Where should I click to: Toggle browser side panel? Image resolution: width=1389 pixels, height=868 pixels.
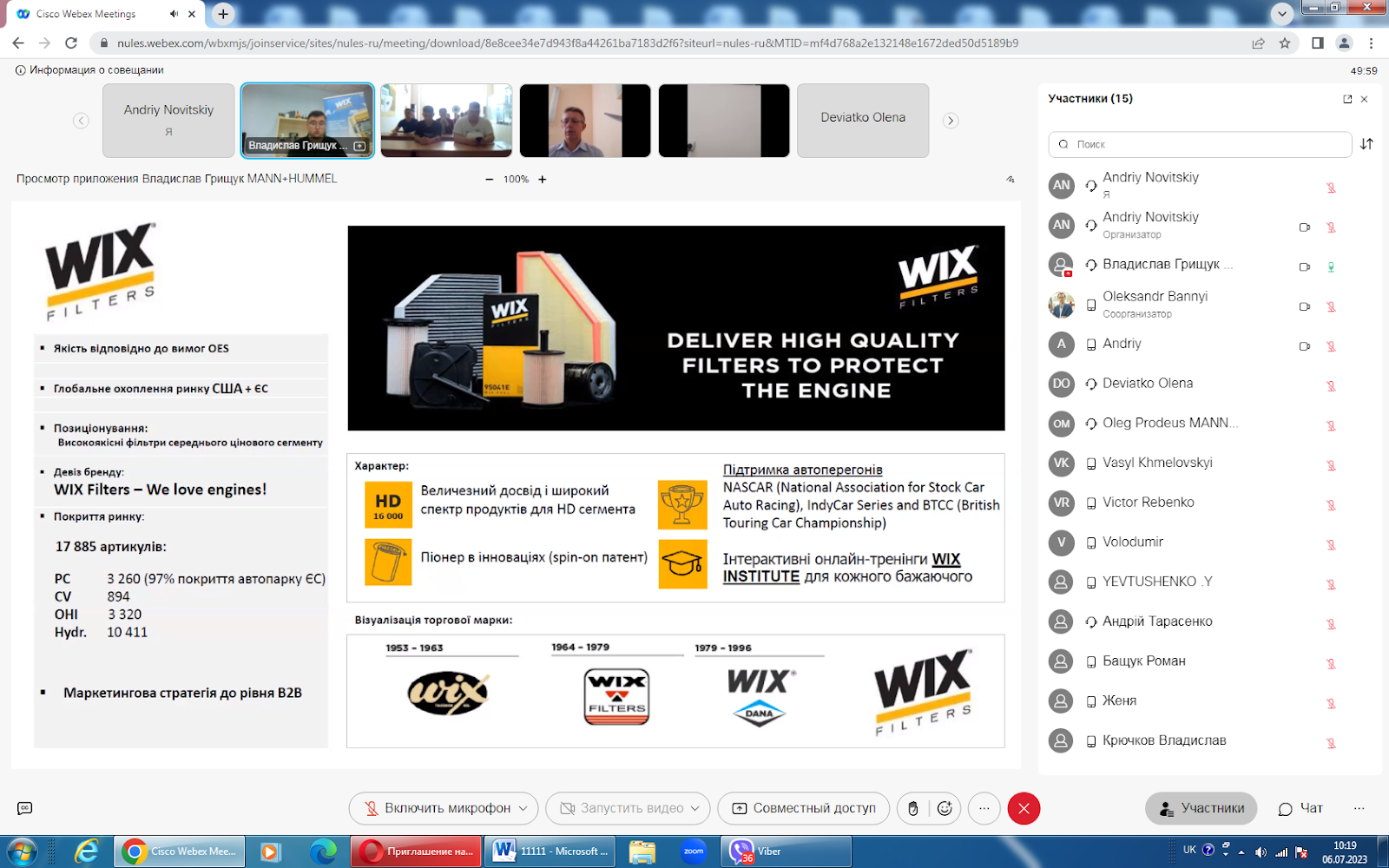(1318, 43)
